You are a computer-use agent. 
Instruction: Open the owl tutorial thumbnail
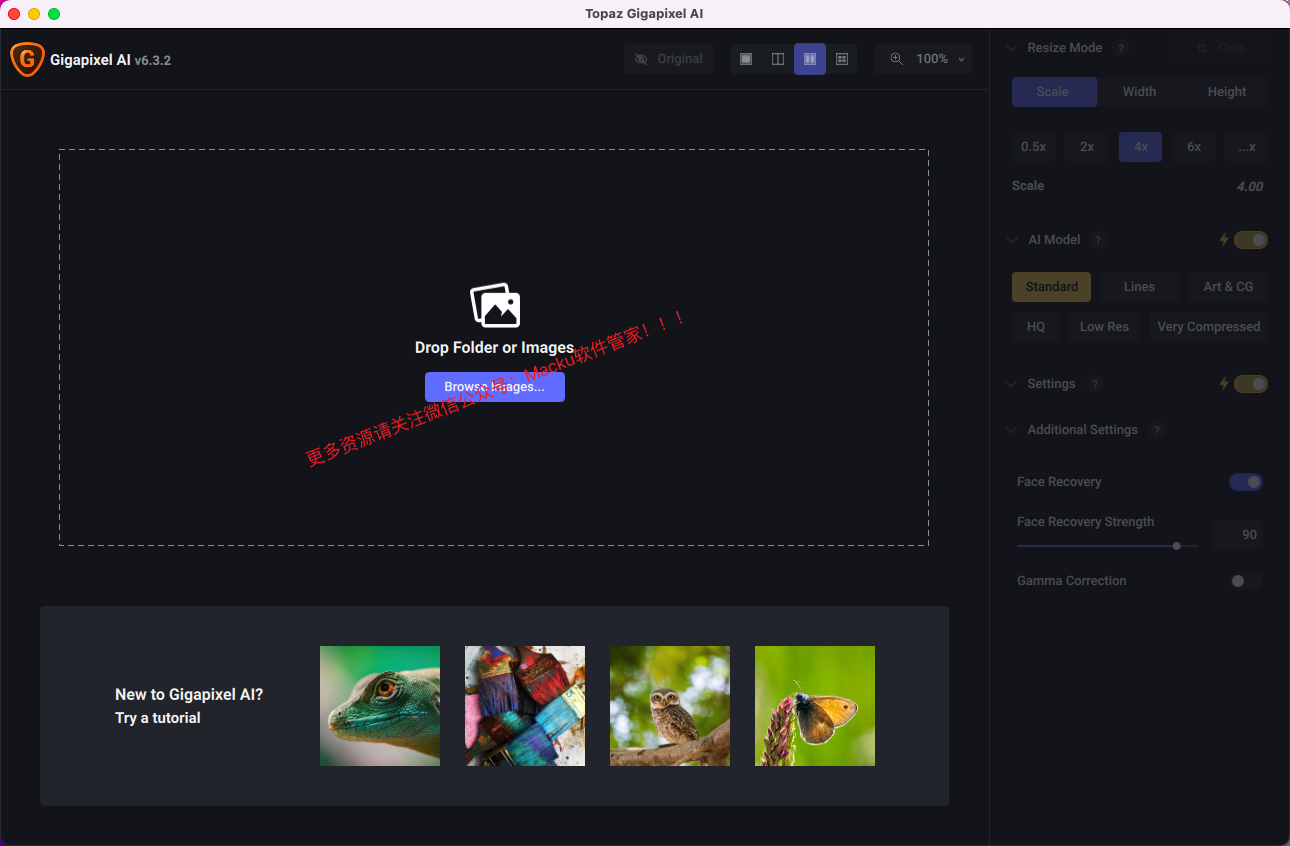pyautogui.click(x=670, y=706)
